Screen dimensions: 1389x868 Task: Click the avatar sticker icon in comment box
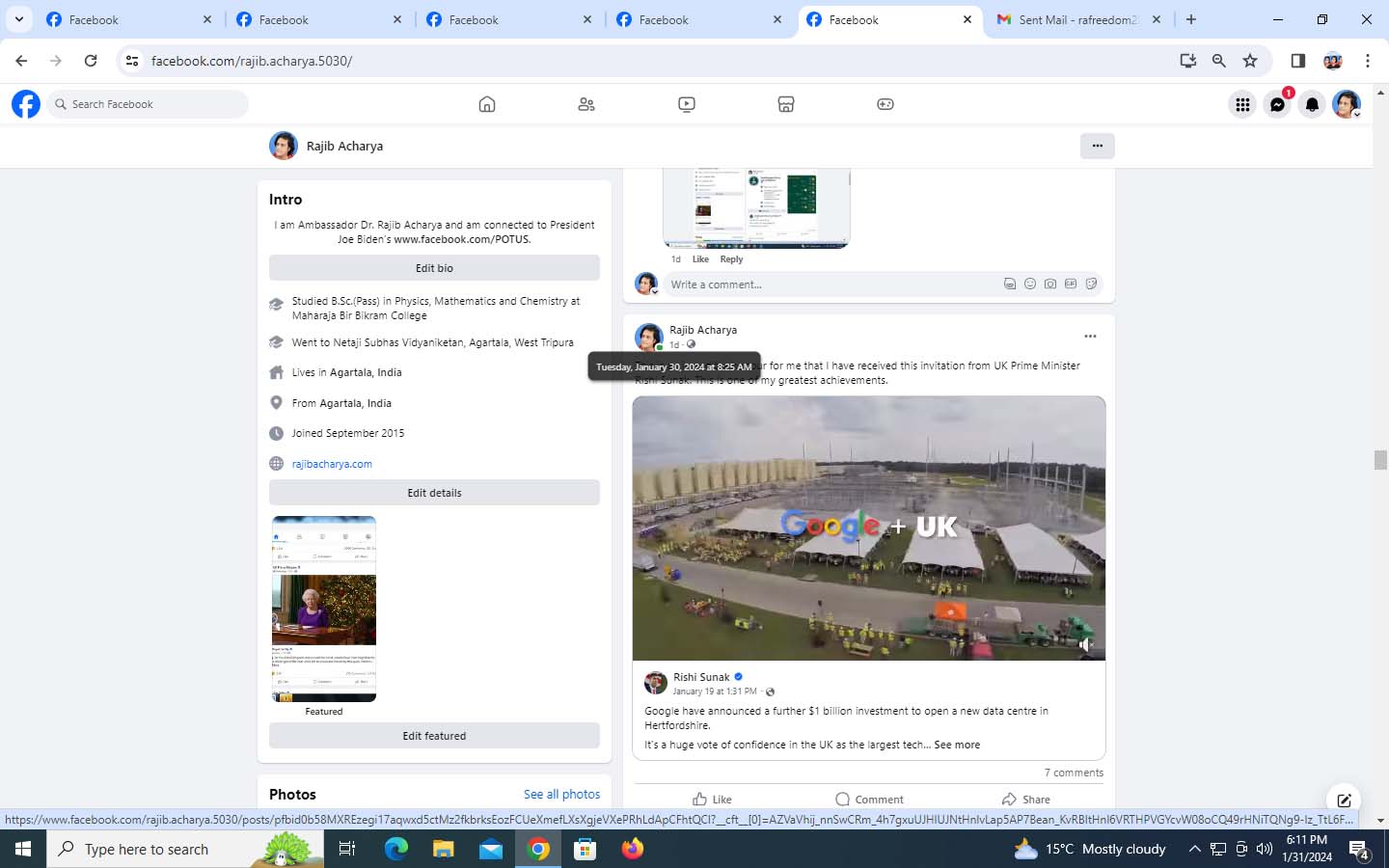(1010, 285)
